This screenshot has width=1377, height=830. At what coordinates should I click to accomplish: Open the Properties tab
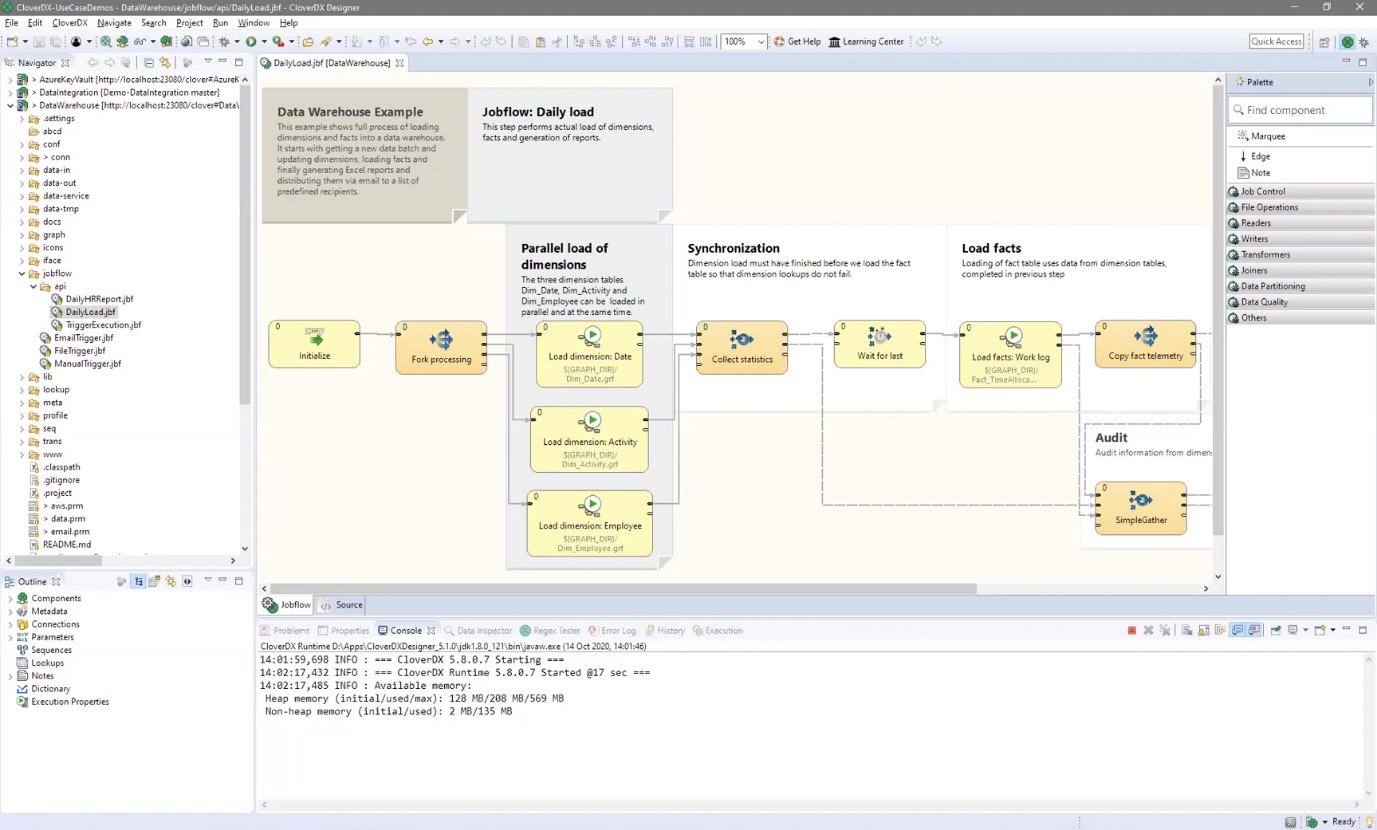343,631
